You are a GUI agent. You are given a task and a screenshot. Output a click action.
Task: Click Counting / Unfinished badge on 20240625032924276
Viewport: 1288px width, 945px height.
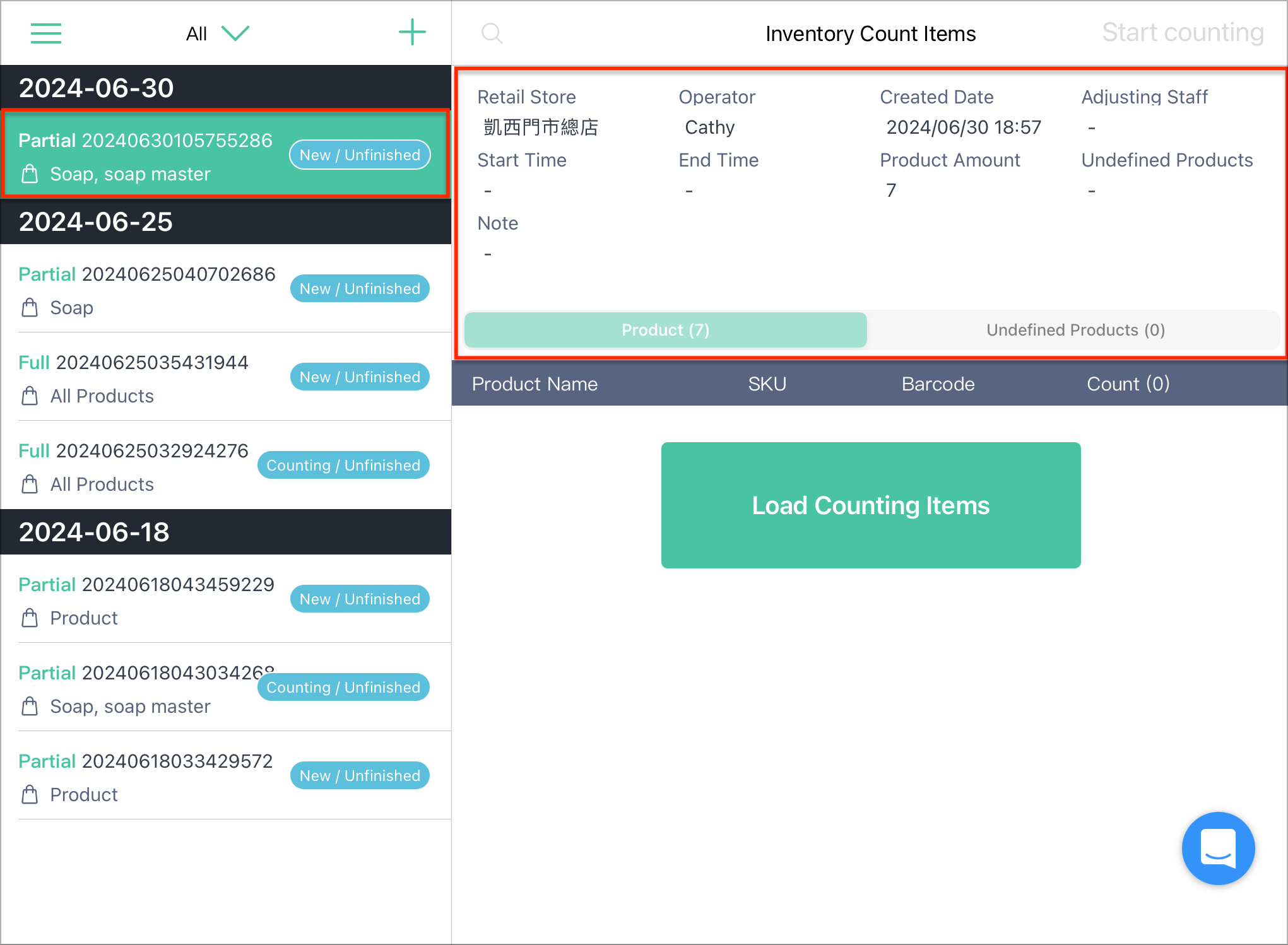(343, 465)
